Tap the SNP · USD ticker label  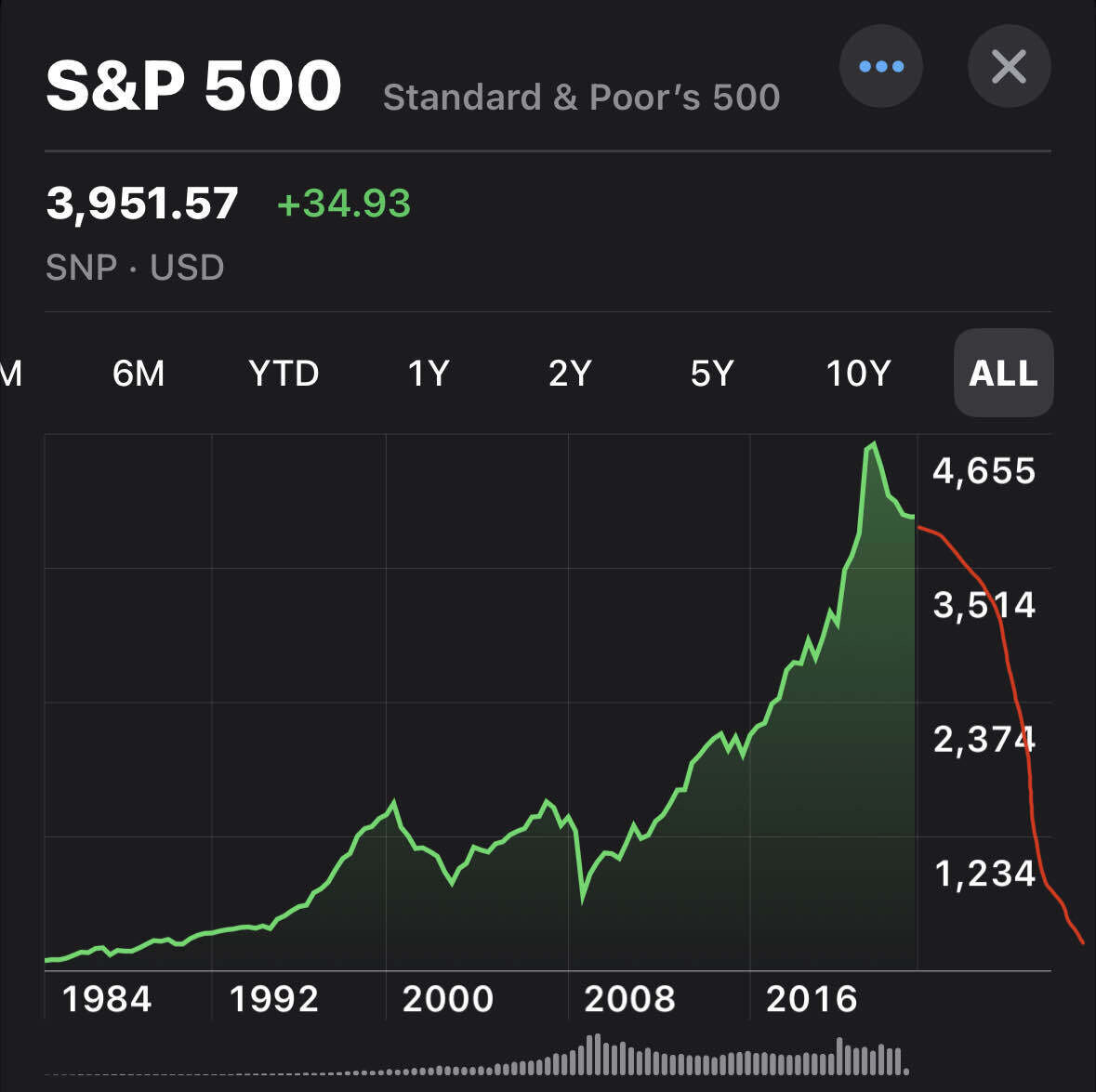coord(136,267)
